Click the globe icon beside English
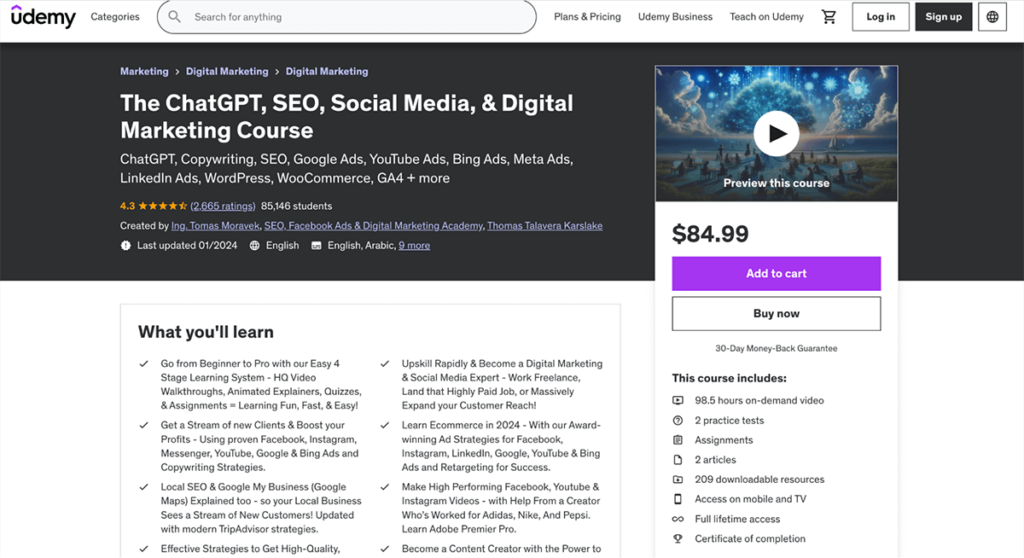 click(x=255, y=245)
